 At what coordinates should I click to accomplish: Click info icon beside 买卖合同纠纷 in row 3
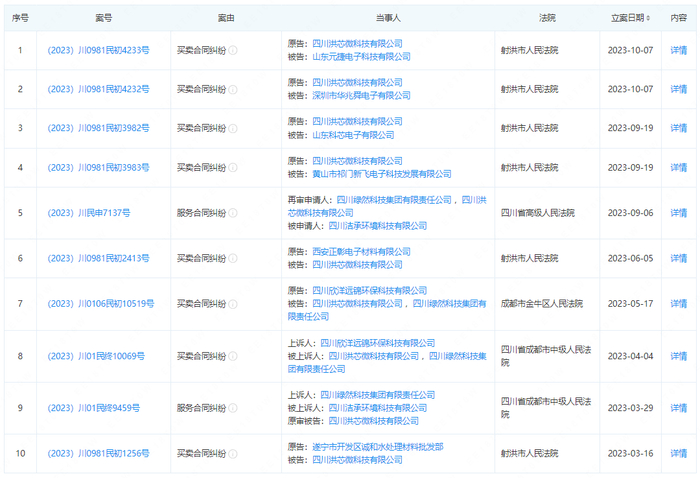233,128
